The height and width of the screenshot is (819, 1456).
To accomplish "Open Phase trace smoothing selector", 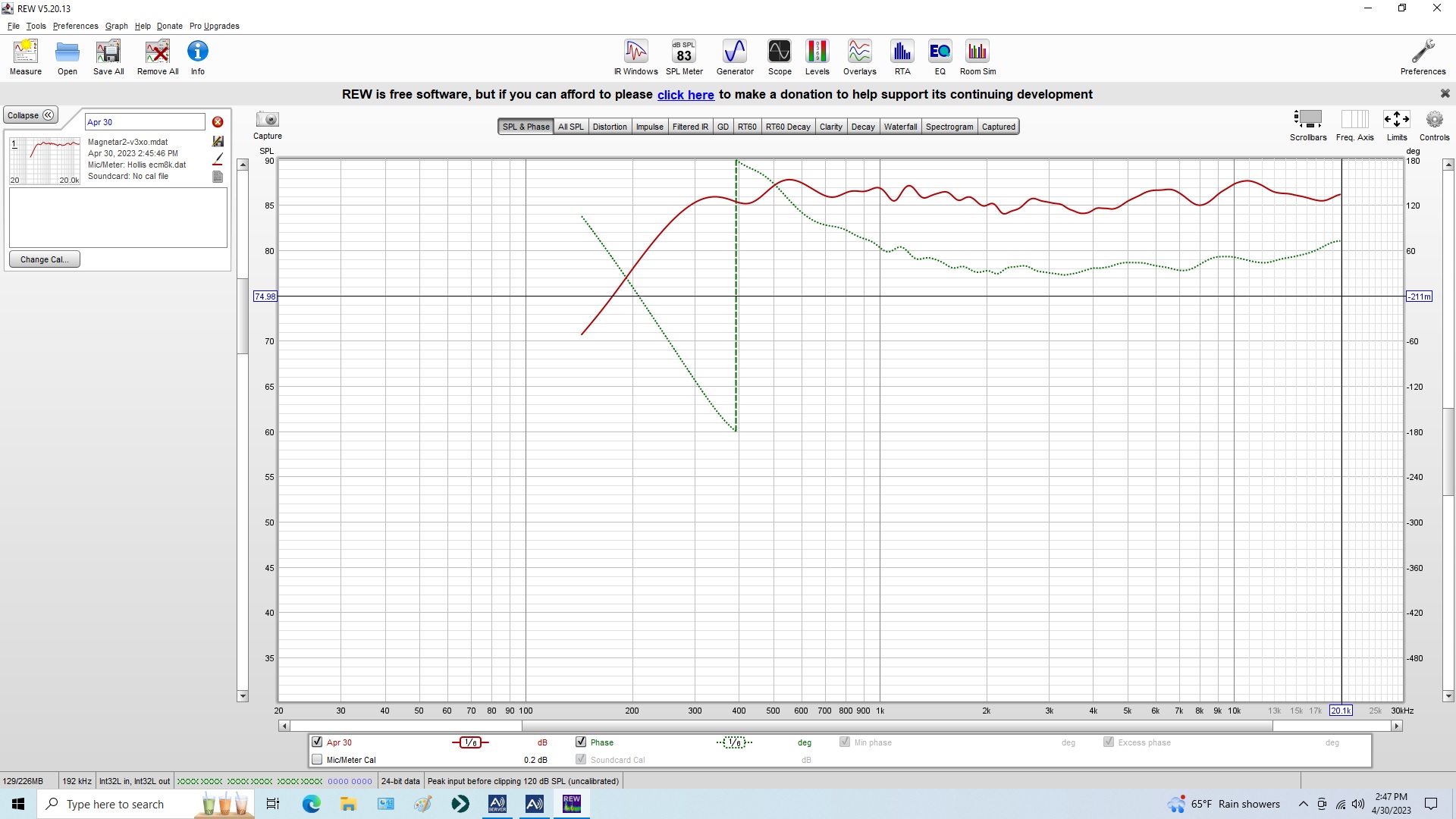I will click(734, 742).
